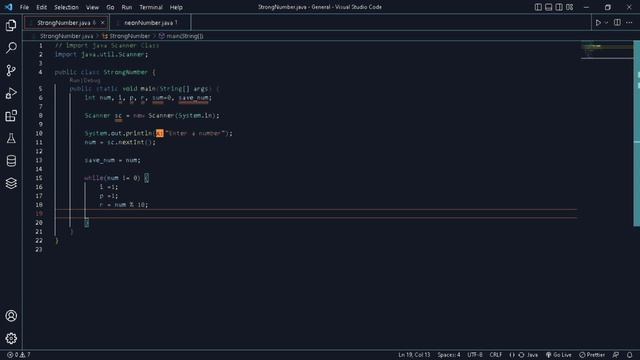Change indentation via Spaces: 4
The width and height of the screenshot is (640, 360).
coord(449,355)
